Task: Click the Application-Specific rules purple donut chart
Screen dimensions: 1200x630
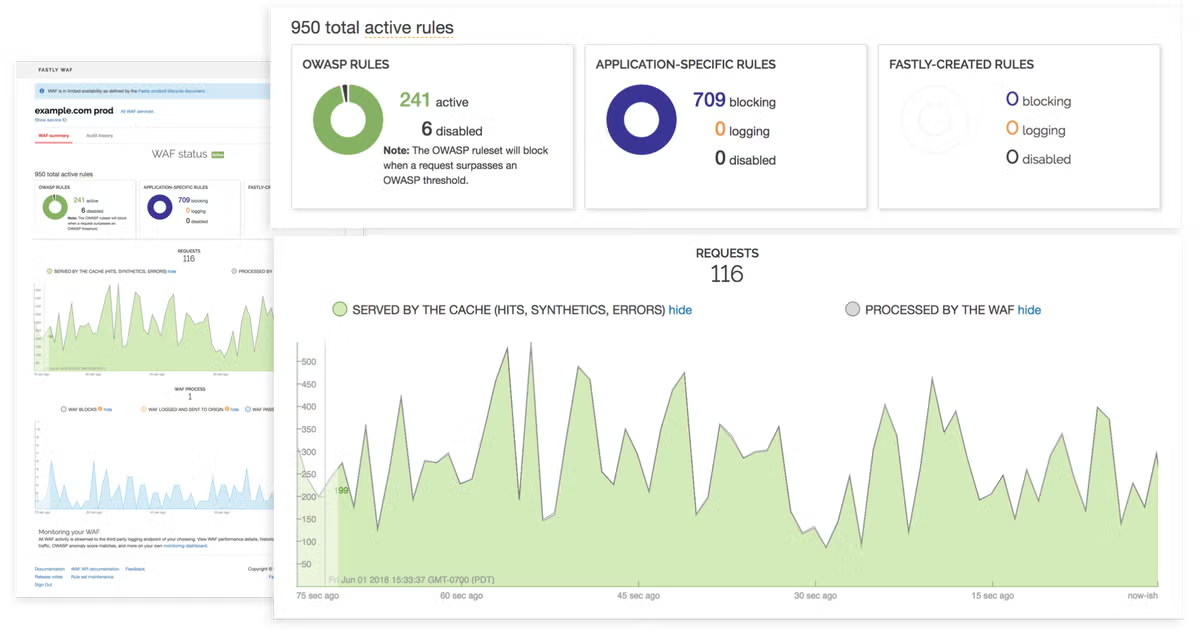Action: 641,119
